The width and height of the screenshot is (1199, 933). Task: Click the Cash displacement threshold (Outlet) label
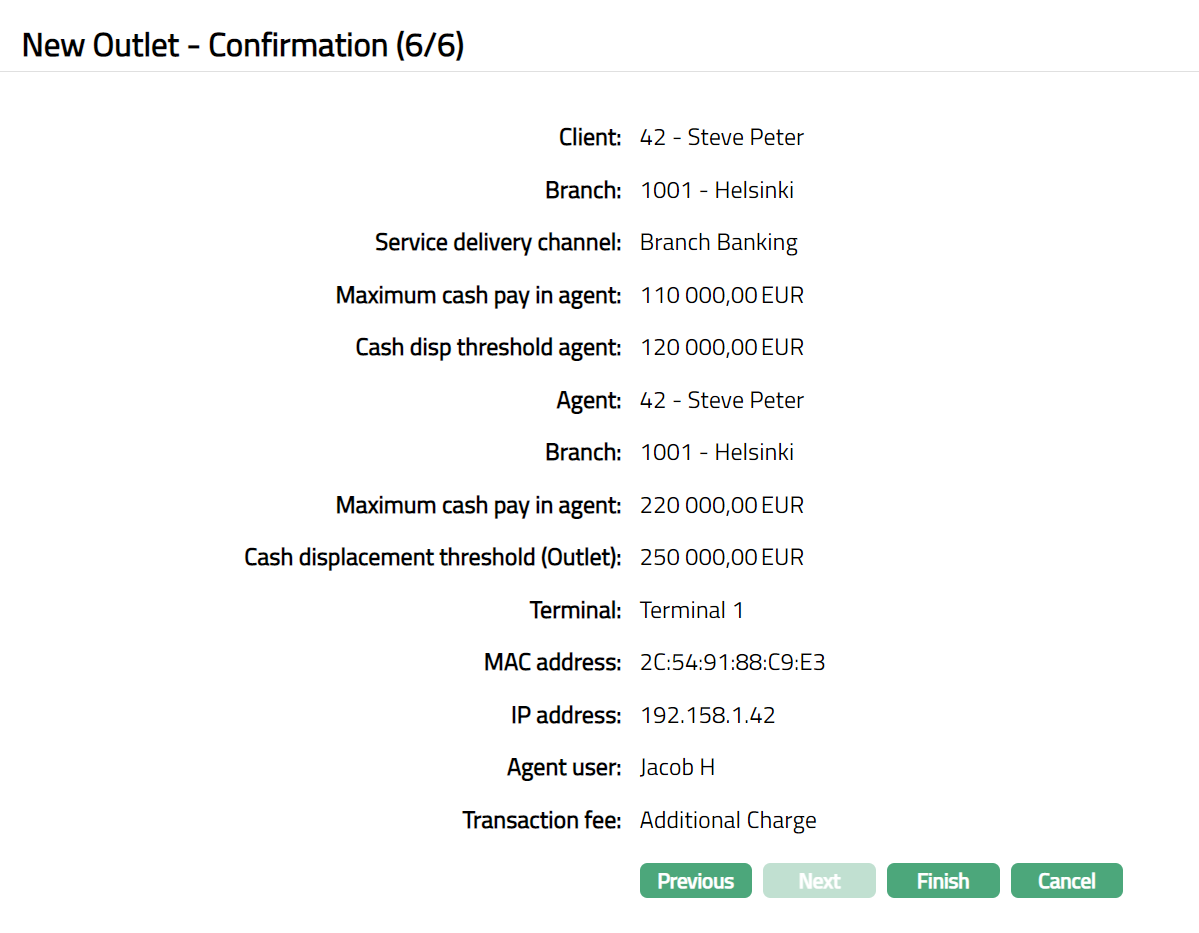(x=432, y=557)
